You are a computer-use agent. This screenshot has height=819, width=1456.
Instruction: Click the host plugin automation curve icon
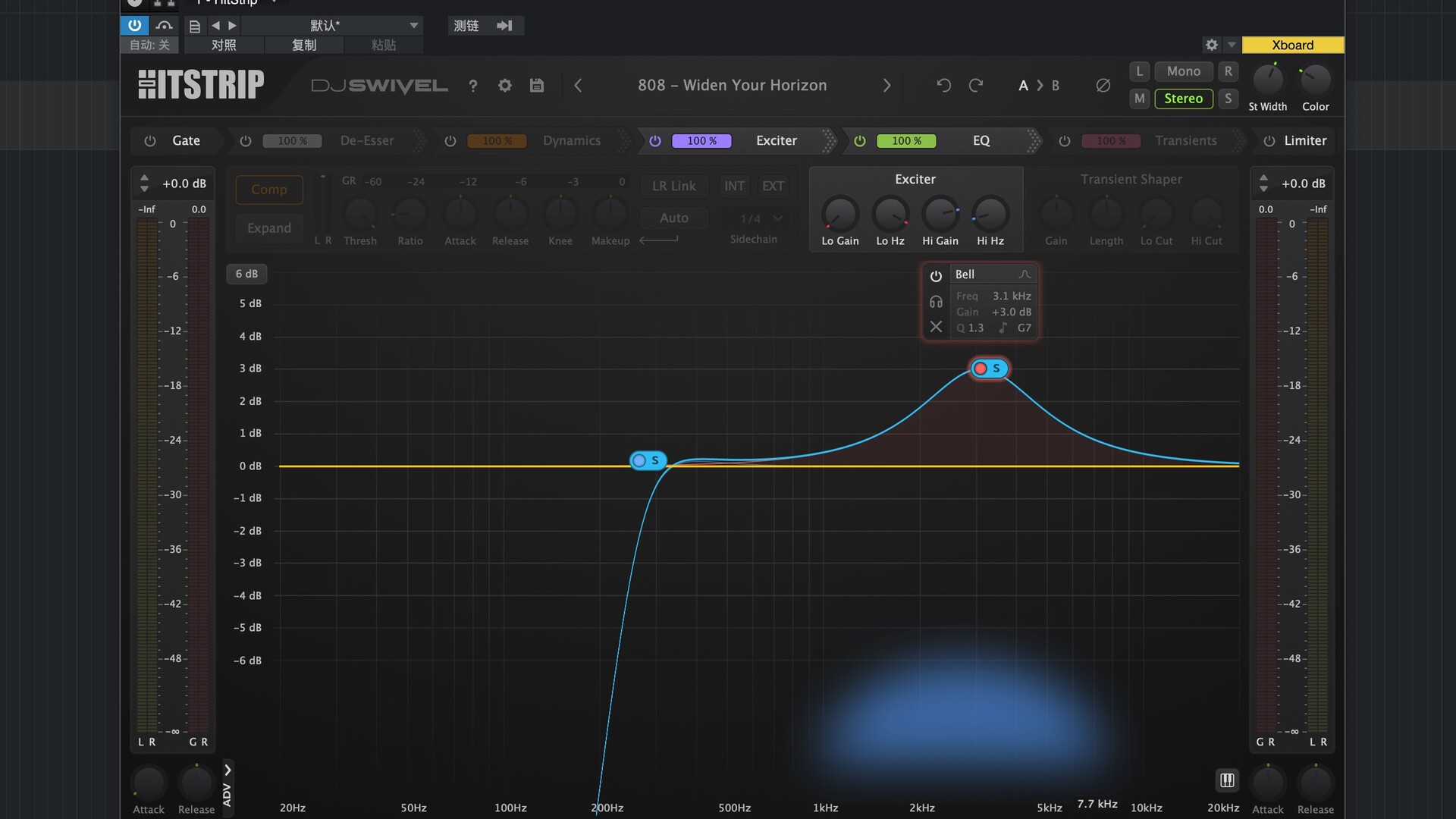click(x=164, y=25)
